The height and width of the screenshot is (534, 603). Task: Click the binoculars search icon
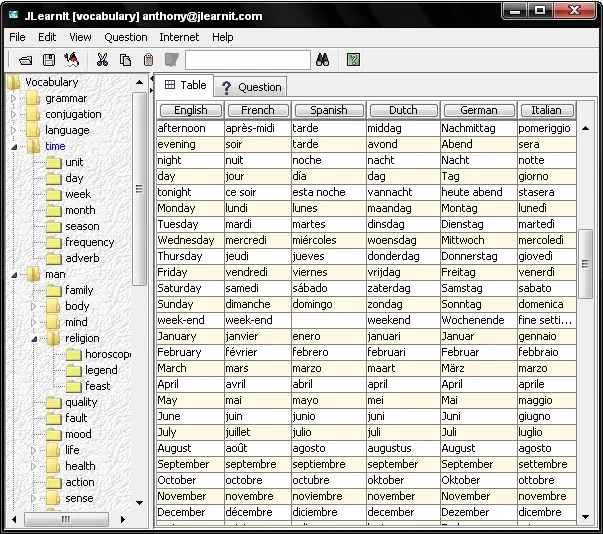(323, 60)
